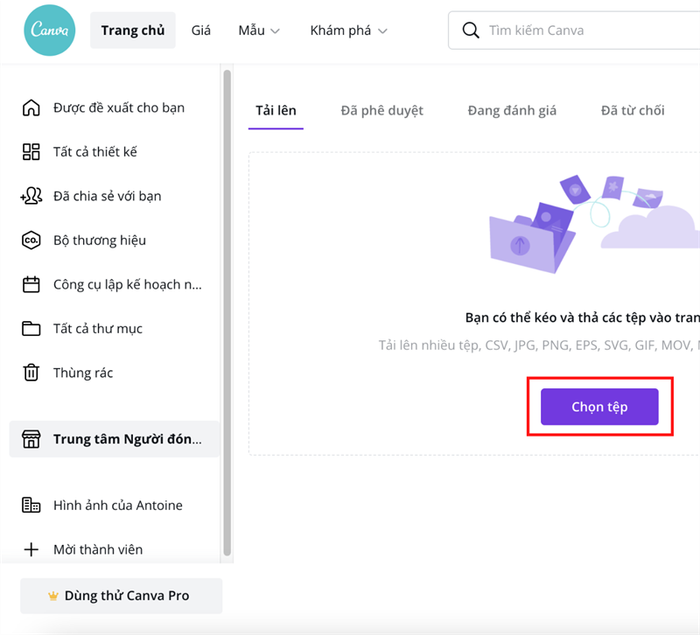This screenshot has height=635, width=700.
Task: Click the Canva logo
Action: click(50, 30)
